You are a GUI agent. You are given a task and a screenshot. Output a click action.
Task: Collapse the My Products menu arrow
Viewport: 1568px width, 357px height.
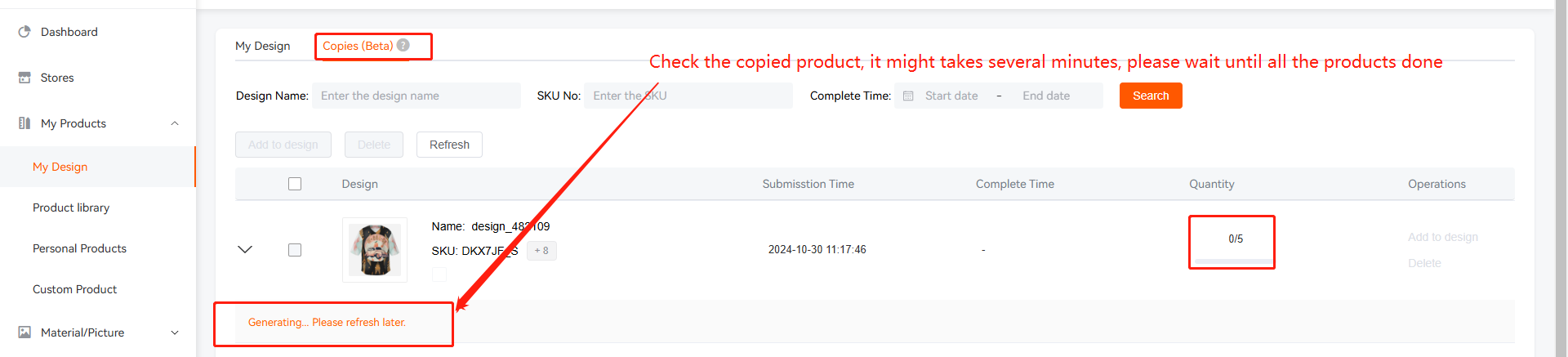click(175, 123)
